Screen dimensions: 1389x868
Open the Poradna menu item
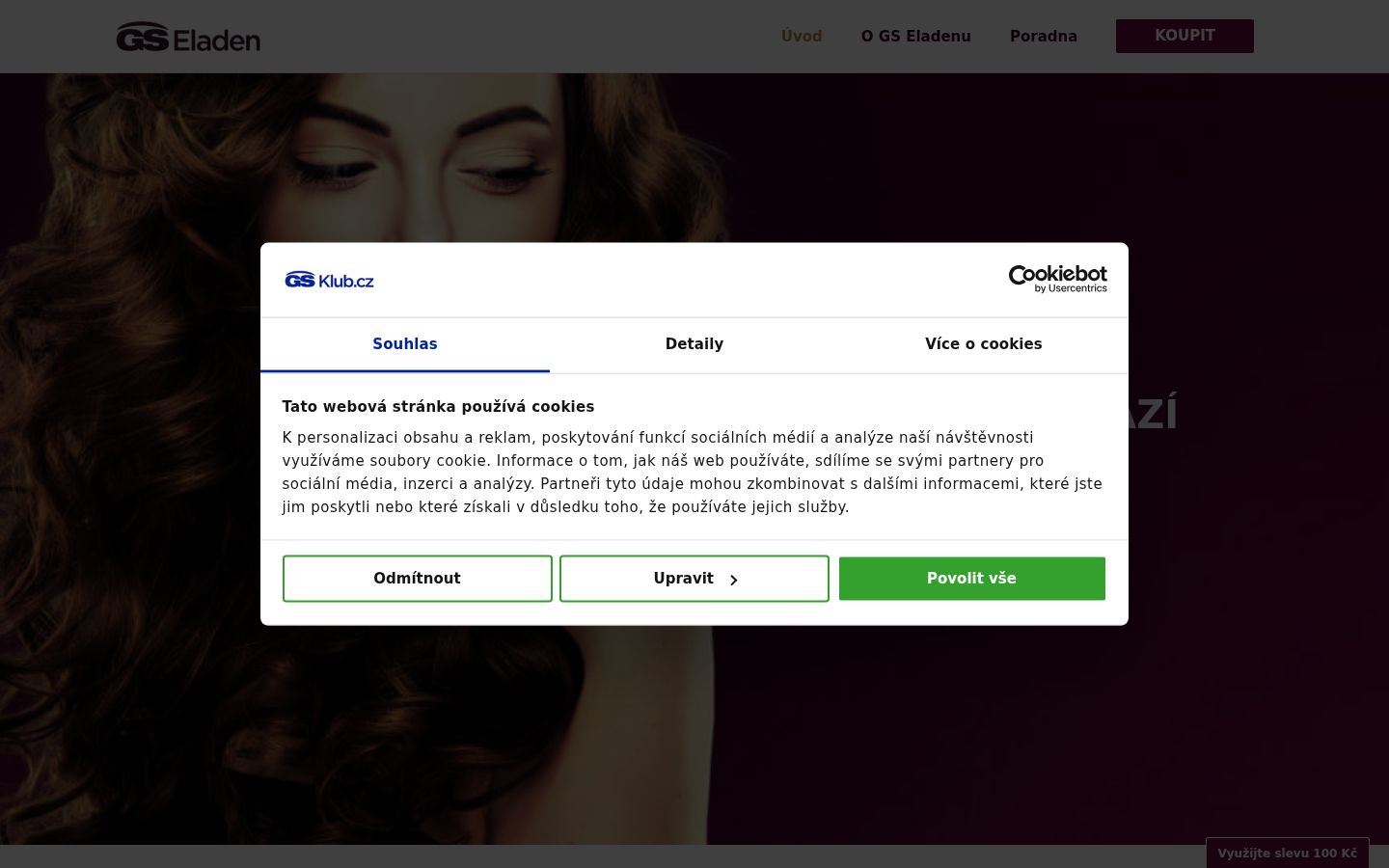tap(1043, 37)
